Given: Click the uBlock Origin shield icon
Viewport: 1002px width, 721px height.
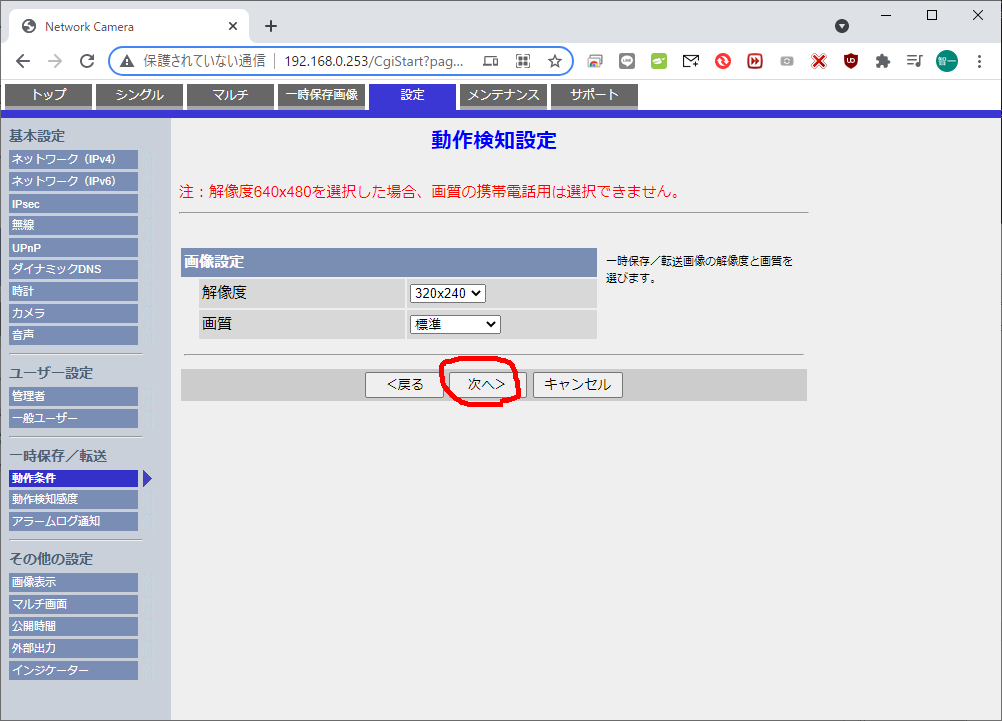Looking at the screenshot, I should (x=850, y=61).
